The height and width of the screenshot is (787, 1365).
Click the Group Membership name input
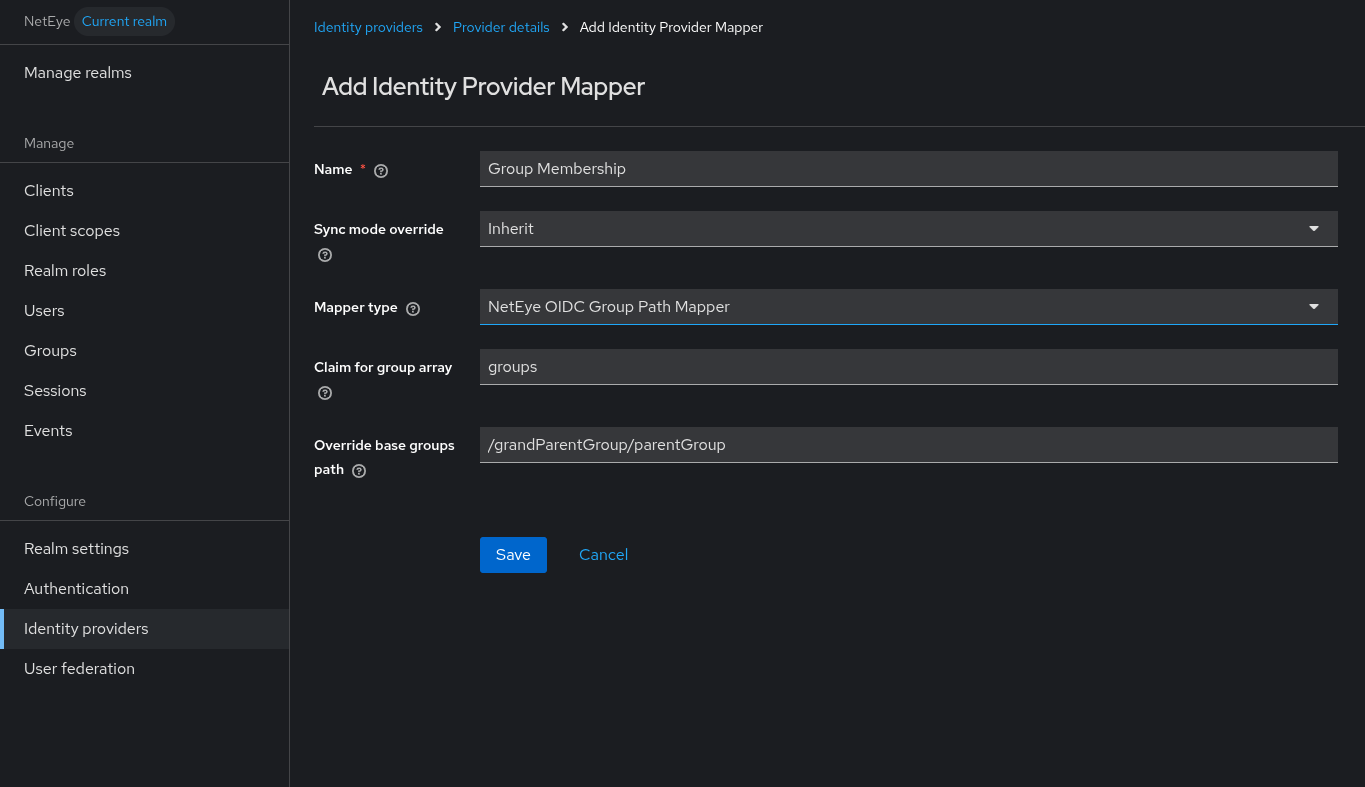[908, 168]
